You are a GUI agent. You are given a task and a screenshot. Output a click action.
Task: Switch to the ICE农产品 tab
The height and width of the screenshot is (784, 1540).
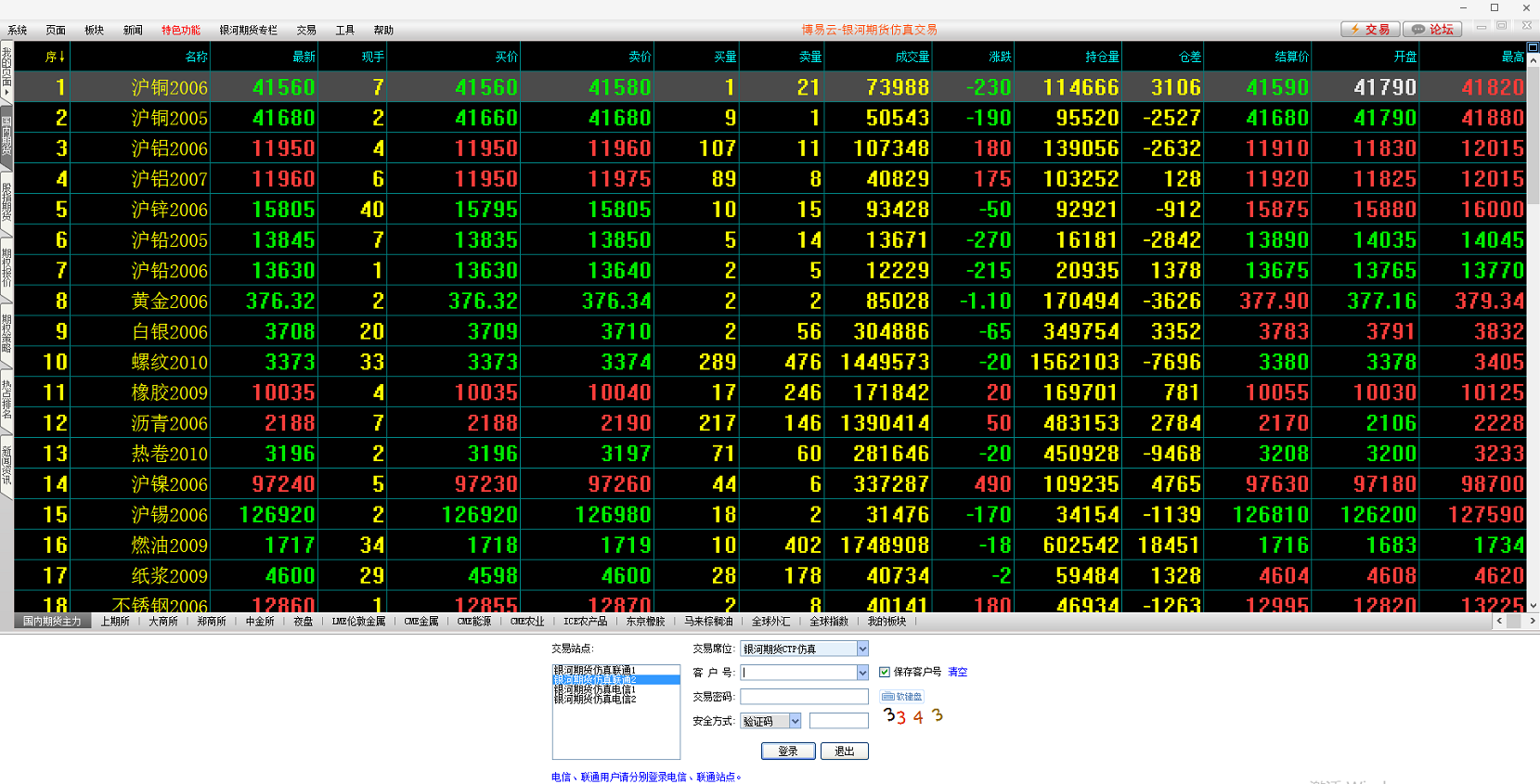point(585,622)
